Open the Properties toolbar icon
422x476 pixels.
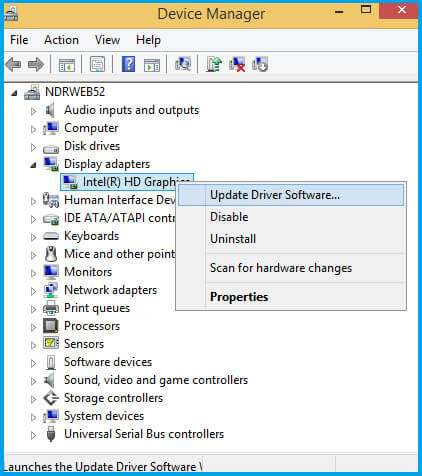[x=97, y=64]
